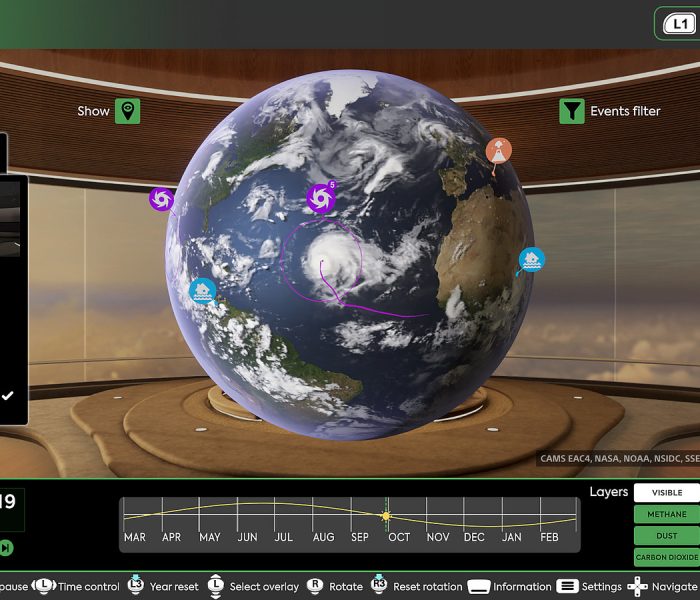Toggle the CARBON DIOXIDE layer
Image resolution: width=700 pixels, height=600 pixels.
[667, 557]
